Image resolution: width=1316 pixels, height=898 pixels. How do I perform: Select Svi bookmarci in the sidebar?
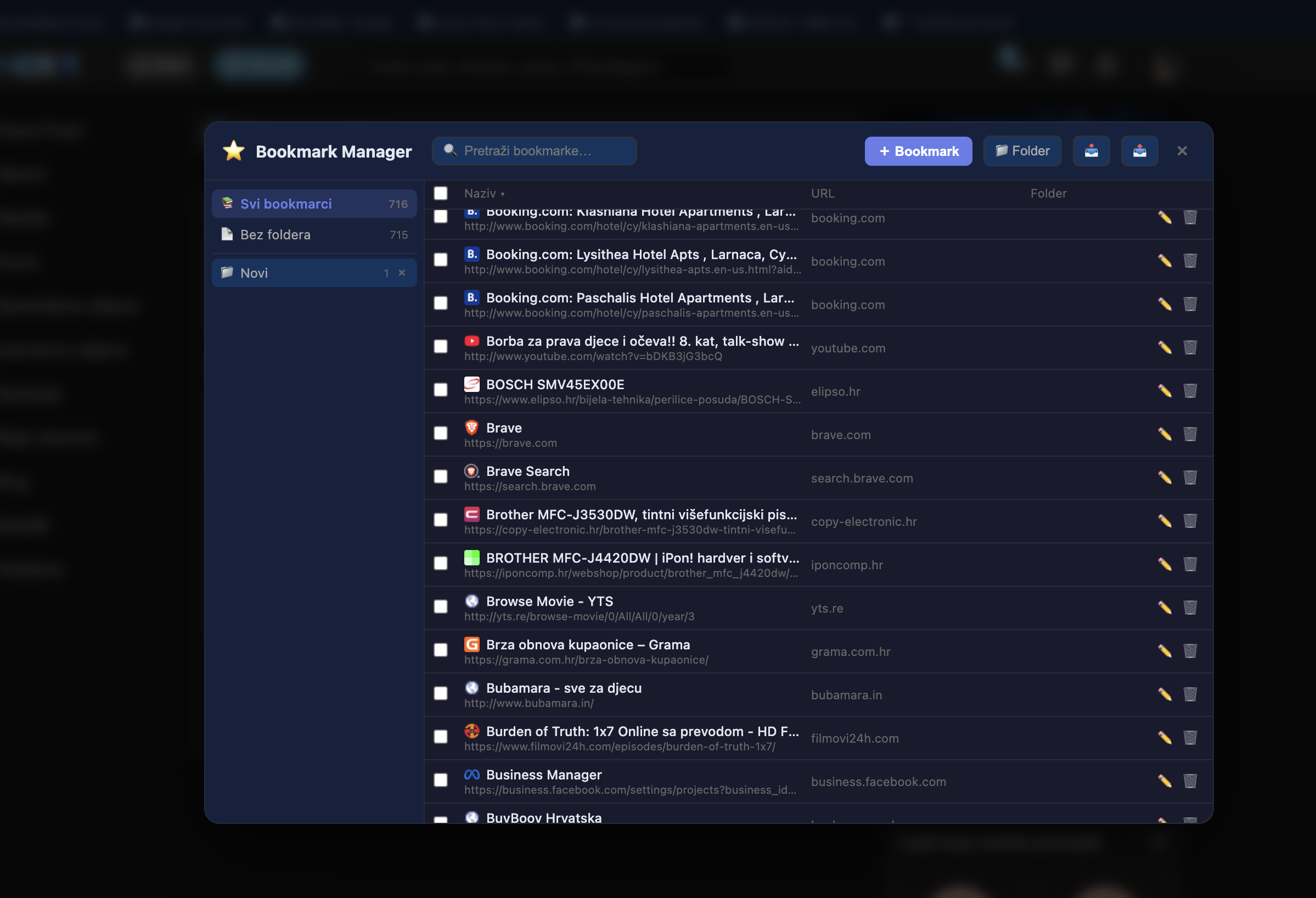[x=285, y=203]
